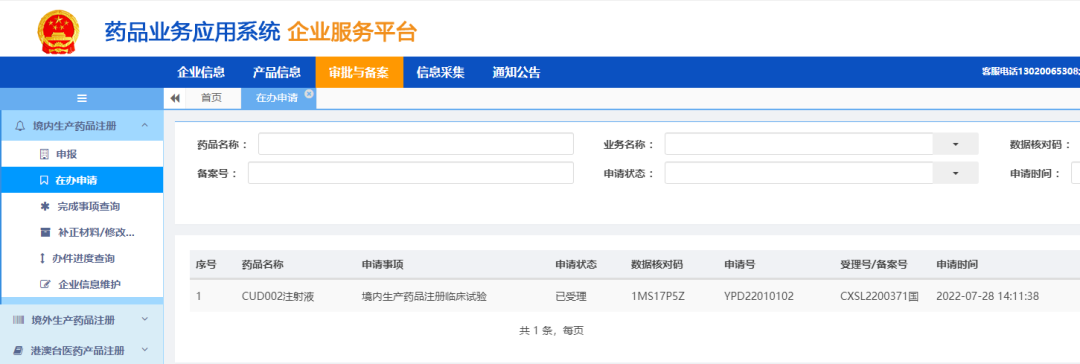
Task: Switch to the 在办申请 tab
Action: point(277,99)
